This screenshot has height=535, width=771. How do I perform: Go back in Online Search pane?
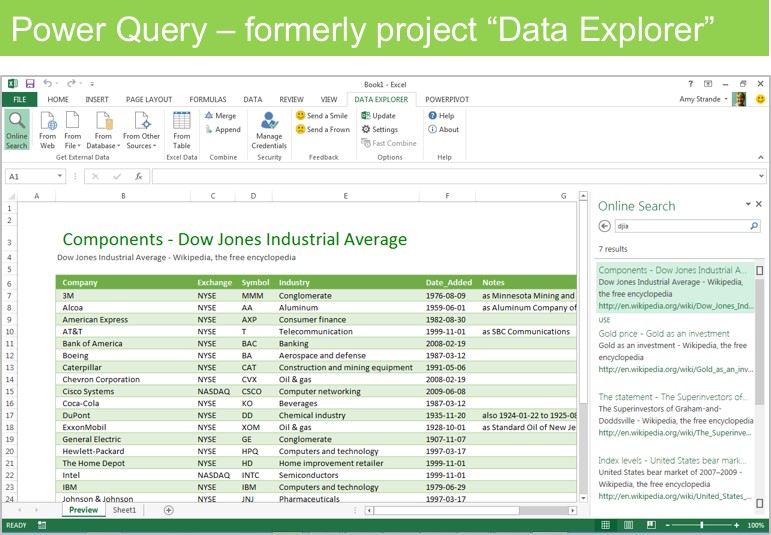coord(604,226)
